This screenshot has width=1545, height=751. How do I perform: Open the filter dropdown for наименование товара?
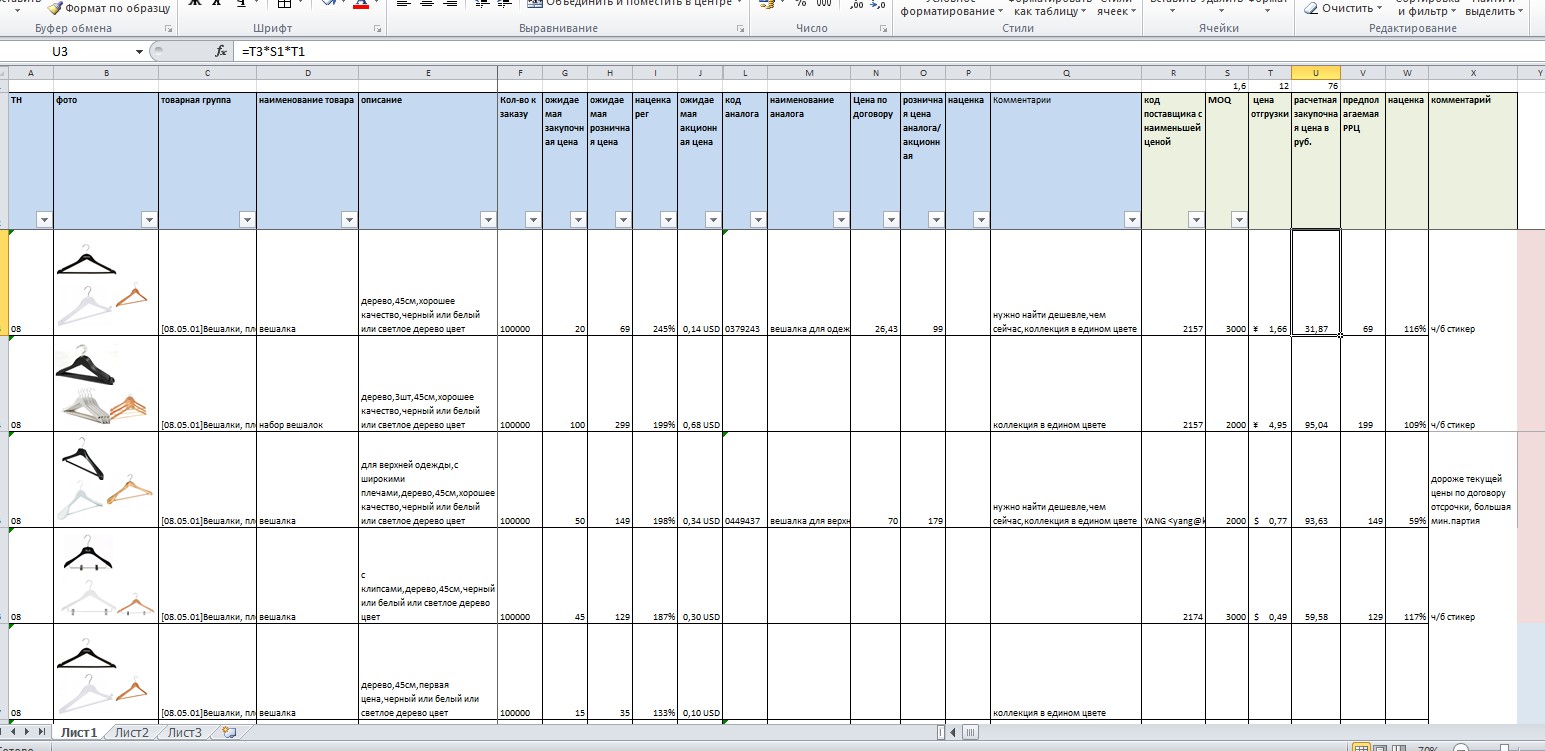click(x=349, y=219)
